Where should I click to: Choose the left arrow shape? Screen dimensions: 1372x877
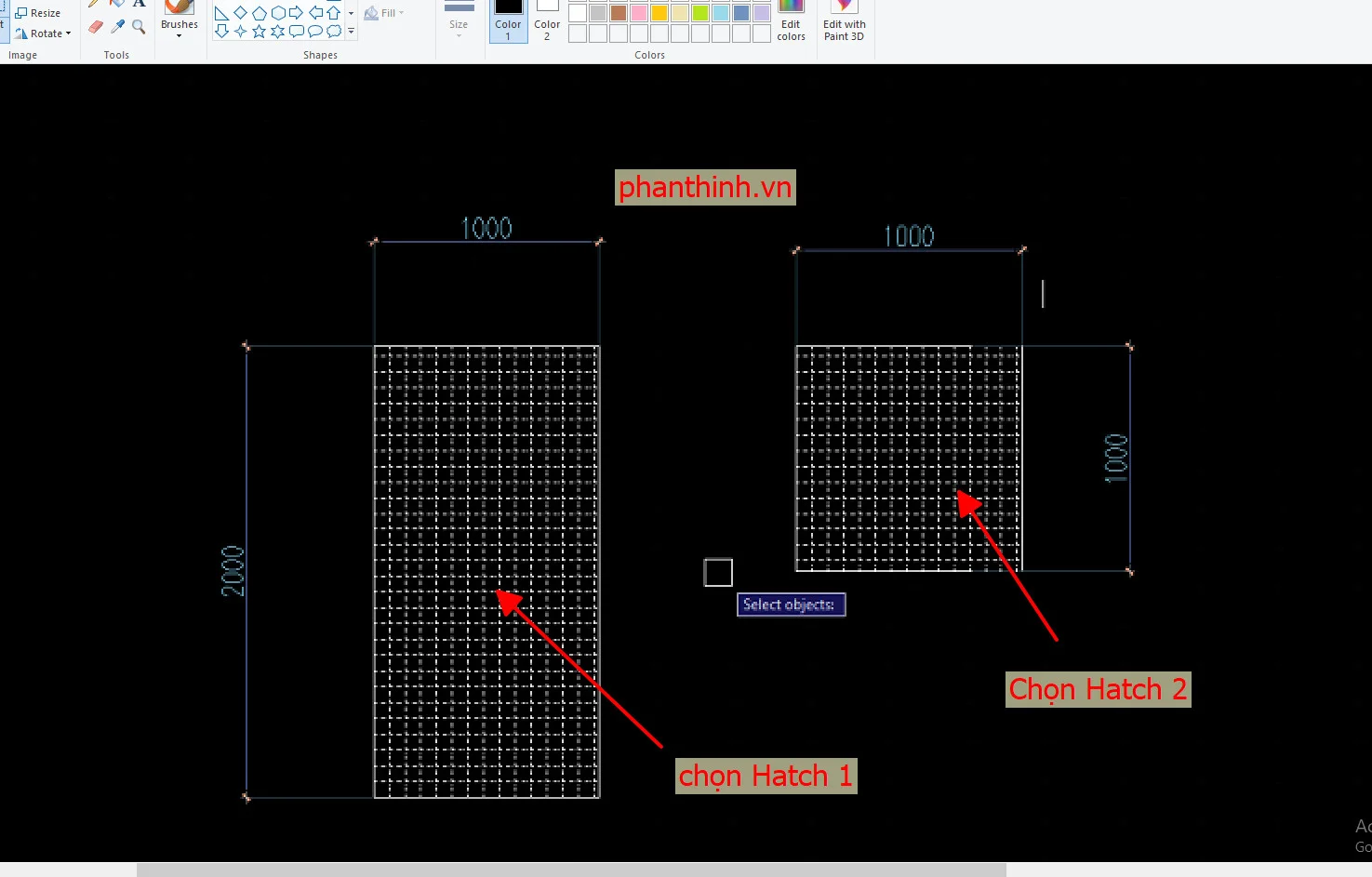coord(315,13)
